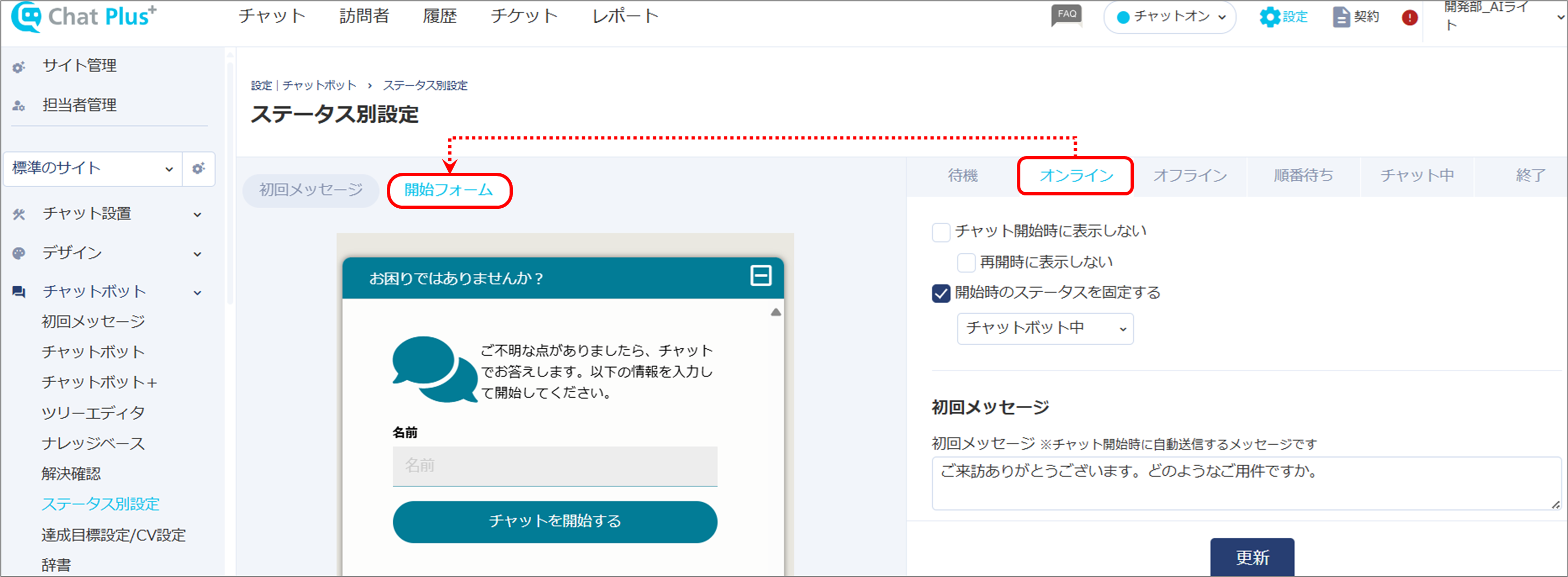Open '担当者管理' in sidebar
1568x577 pixels.
[80, 105]
